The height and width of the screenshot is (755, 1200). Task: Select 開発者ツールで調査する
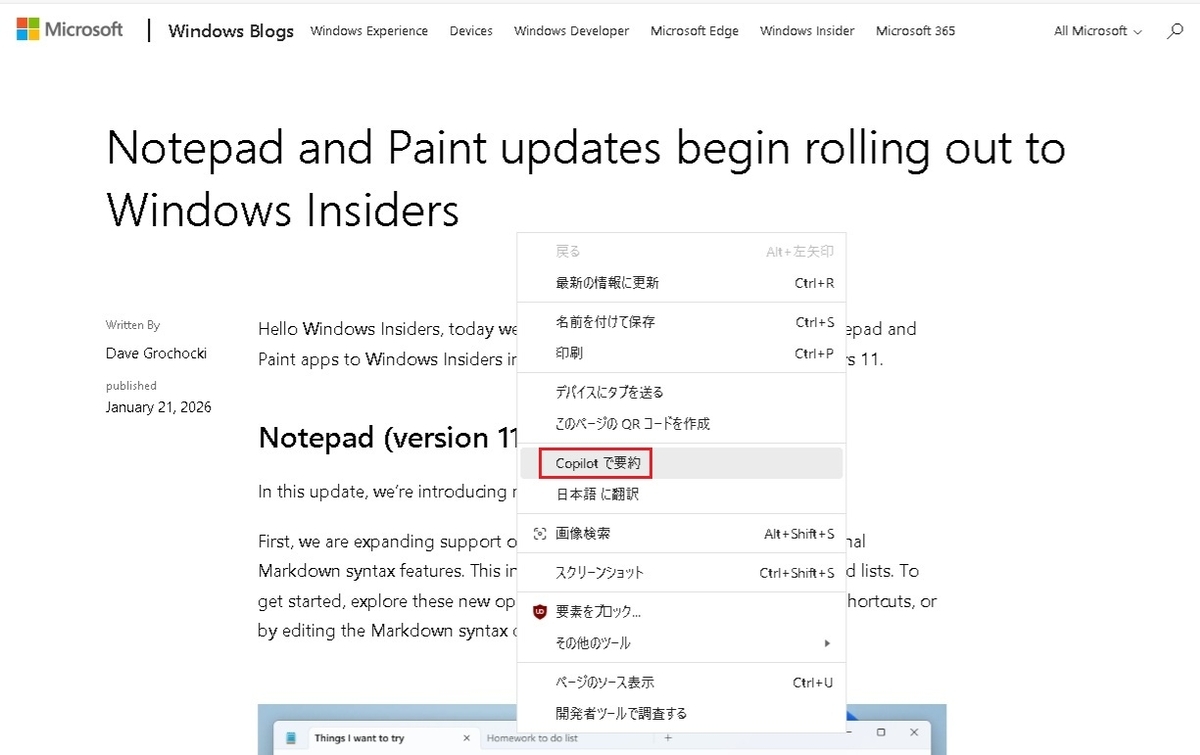point(681,713)
